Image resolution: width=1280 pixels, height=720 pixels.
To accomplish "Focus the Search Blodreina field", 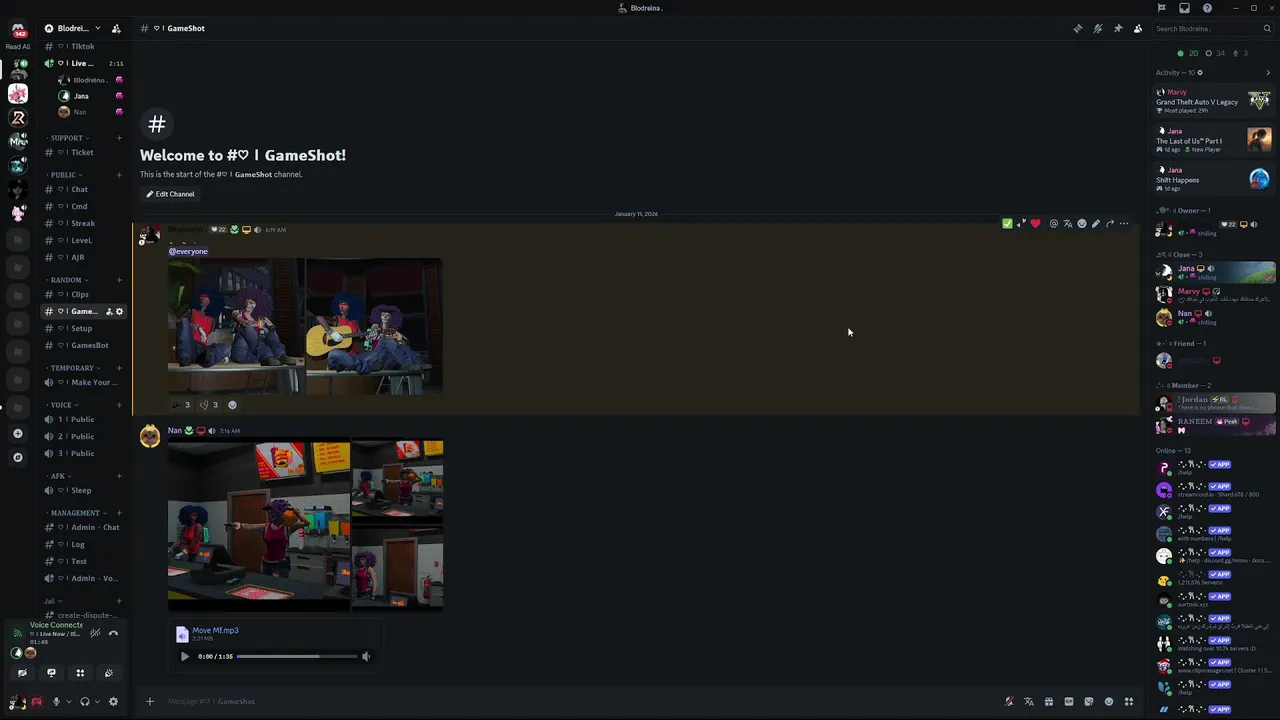I will 1213,28.
